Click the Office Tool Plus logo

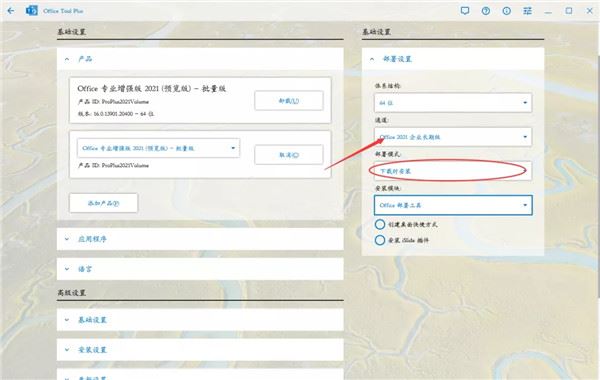point(32,11)
